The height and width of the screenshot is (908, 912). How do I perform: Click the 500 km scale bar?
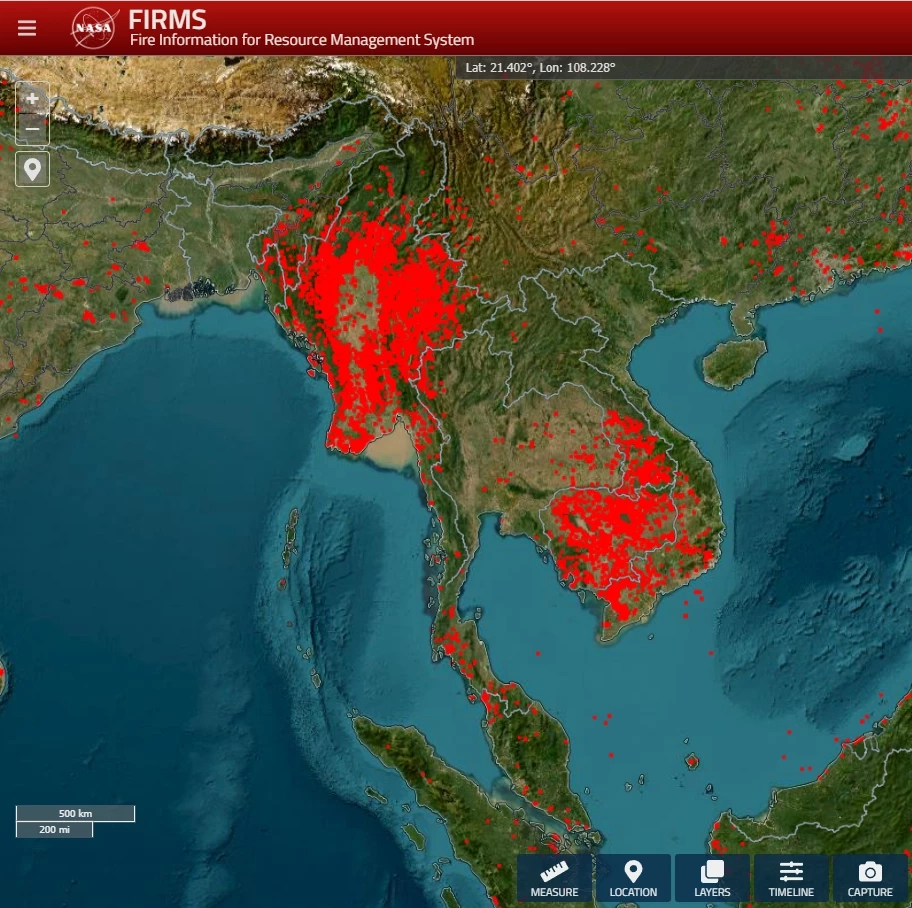point(75,813)
